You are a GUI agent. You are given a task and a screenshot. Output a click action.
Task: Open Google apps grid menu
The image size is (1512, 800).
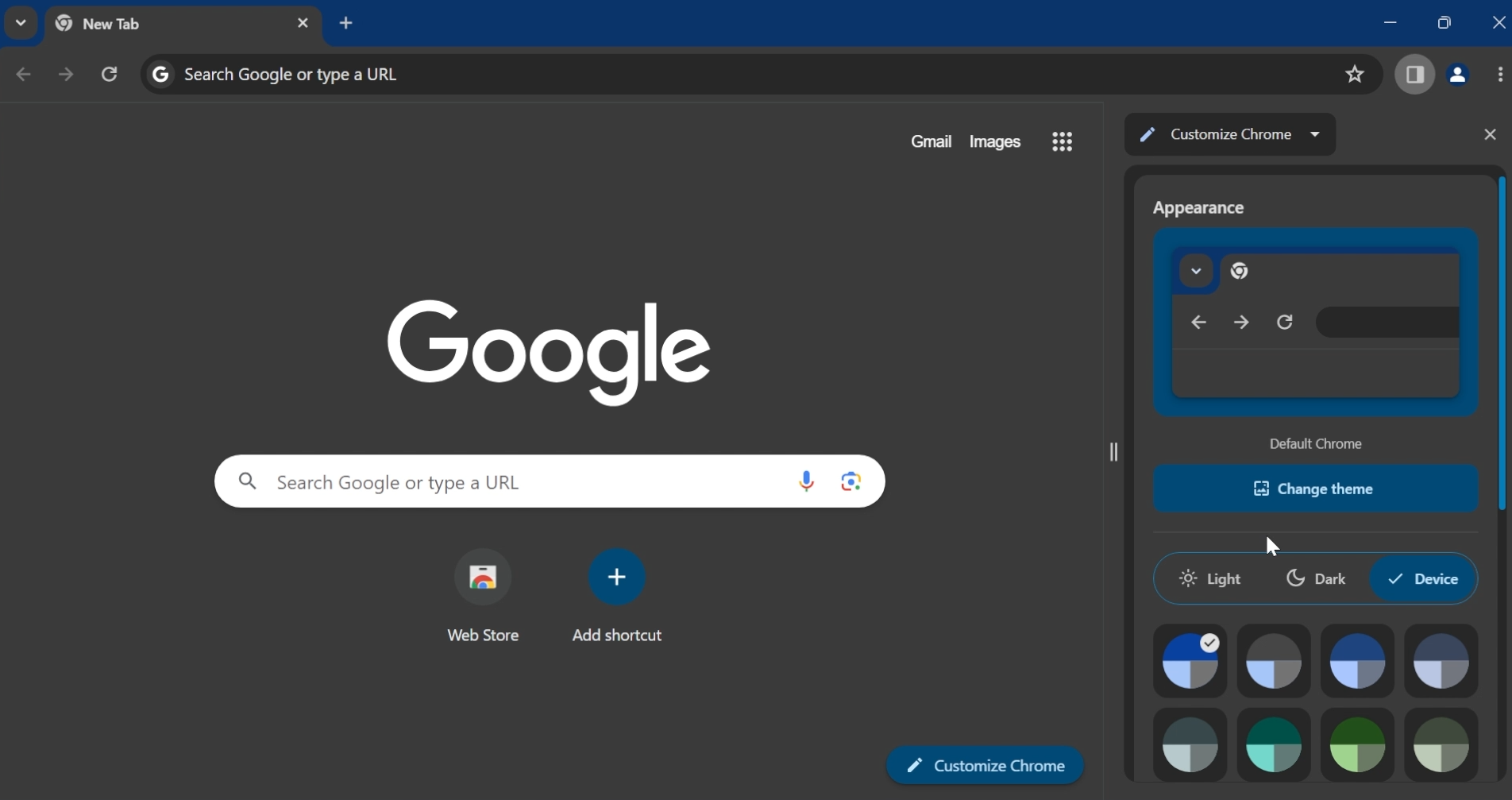click(1063, 141)
